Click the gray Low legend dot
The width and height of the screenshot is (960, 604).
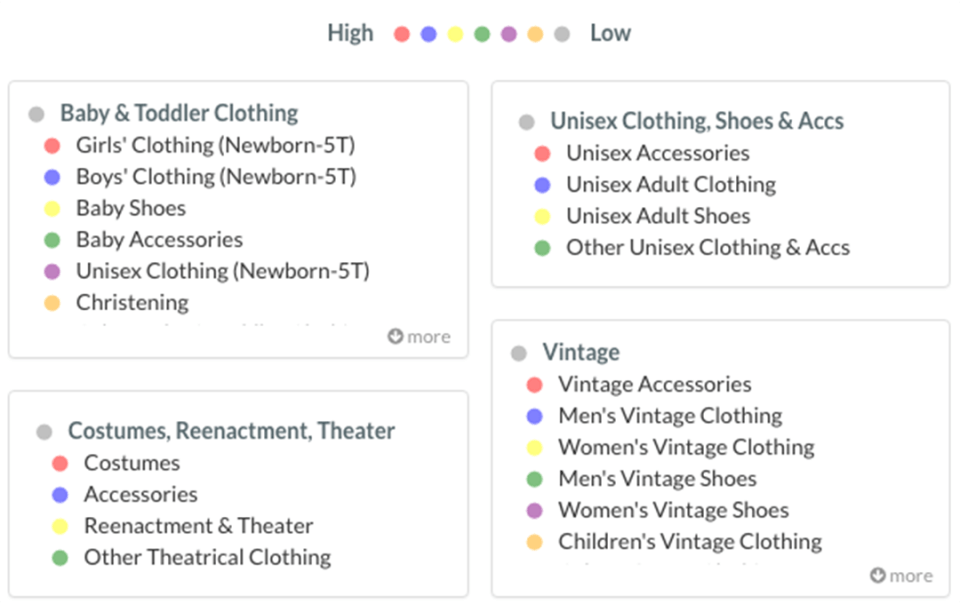[562, 34]
